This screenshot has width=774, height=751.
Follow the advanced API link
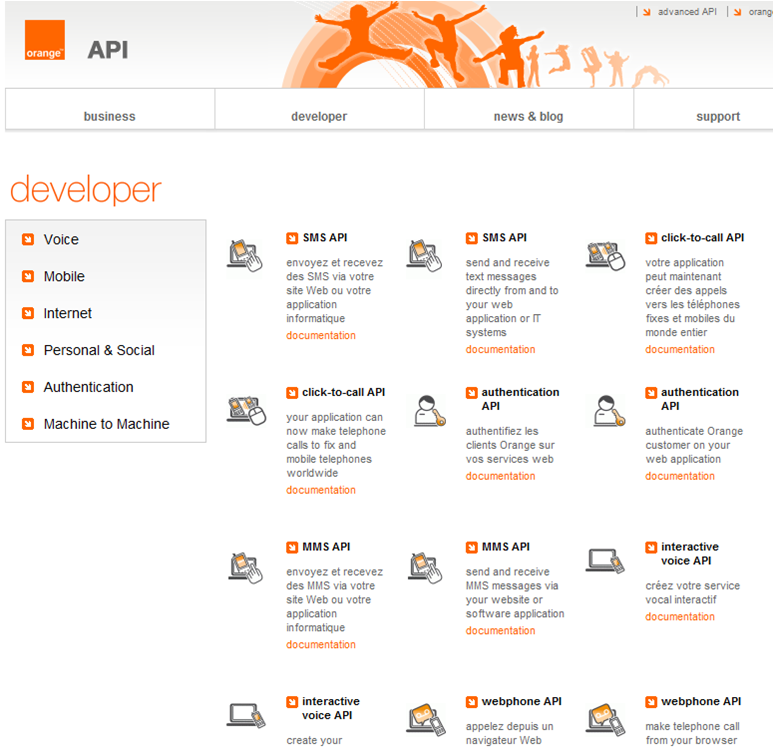point(687,12)
